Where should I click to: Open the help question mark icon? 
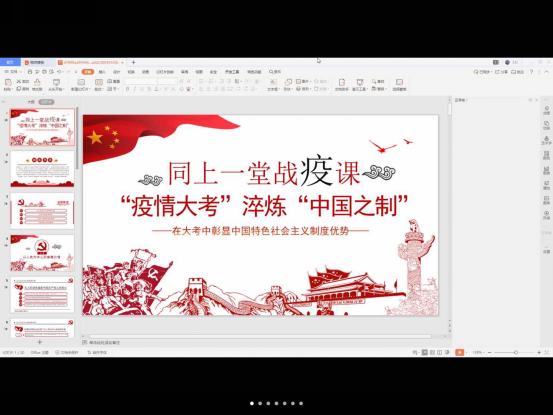[x=531, y=72]
